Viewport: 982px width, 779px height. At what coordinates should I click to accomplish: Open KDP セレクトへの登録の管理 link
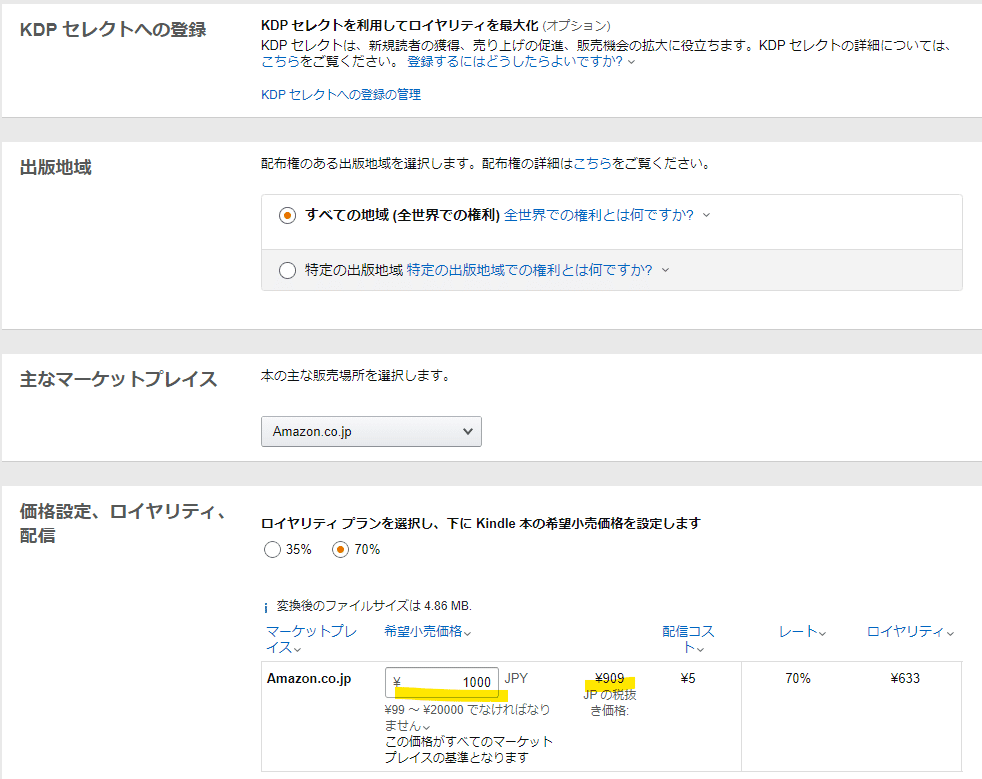341,94
